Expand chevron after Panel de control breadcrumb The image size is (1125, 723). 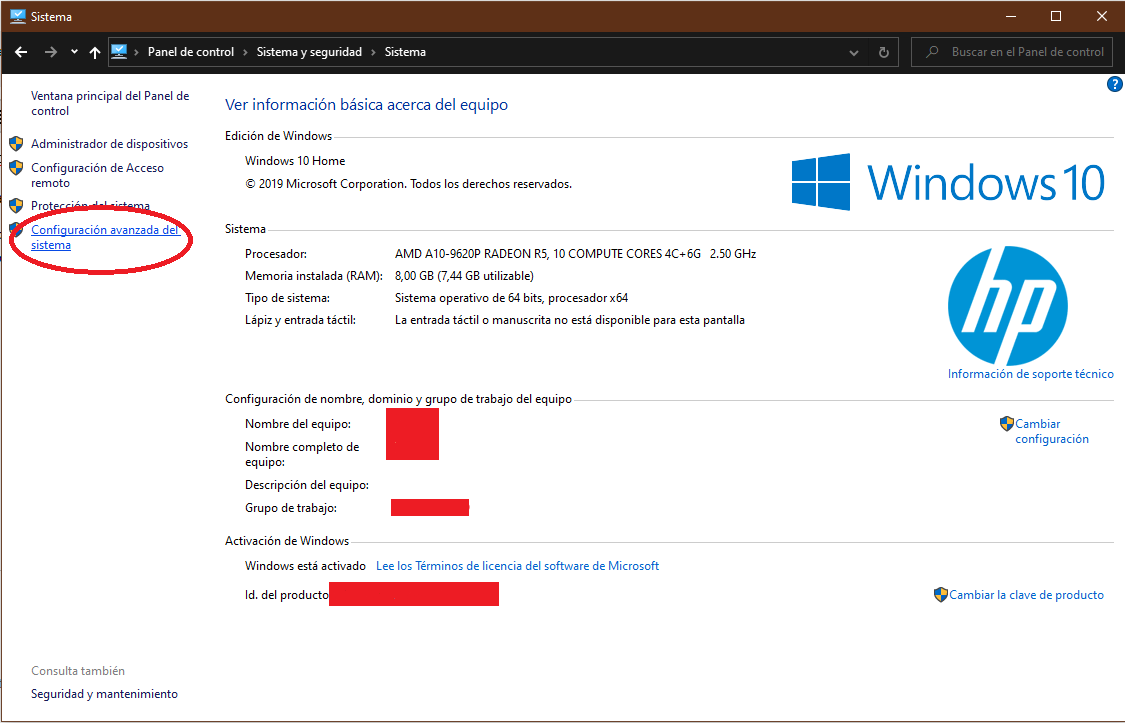point(245,52)
